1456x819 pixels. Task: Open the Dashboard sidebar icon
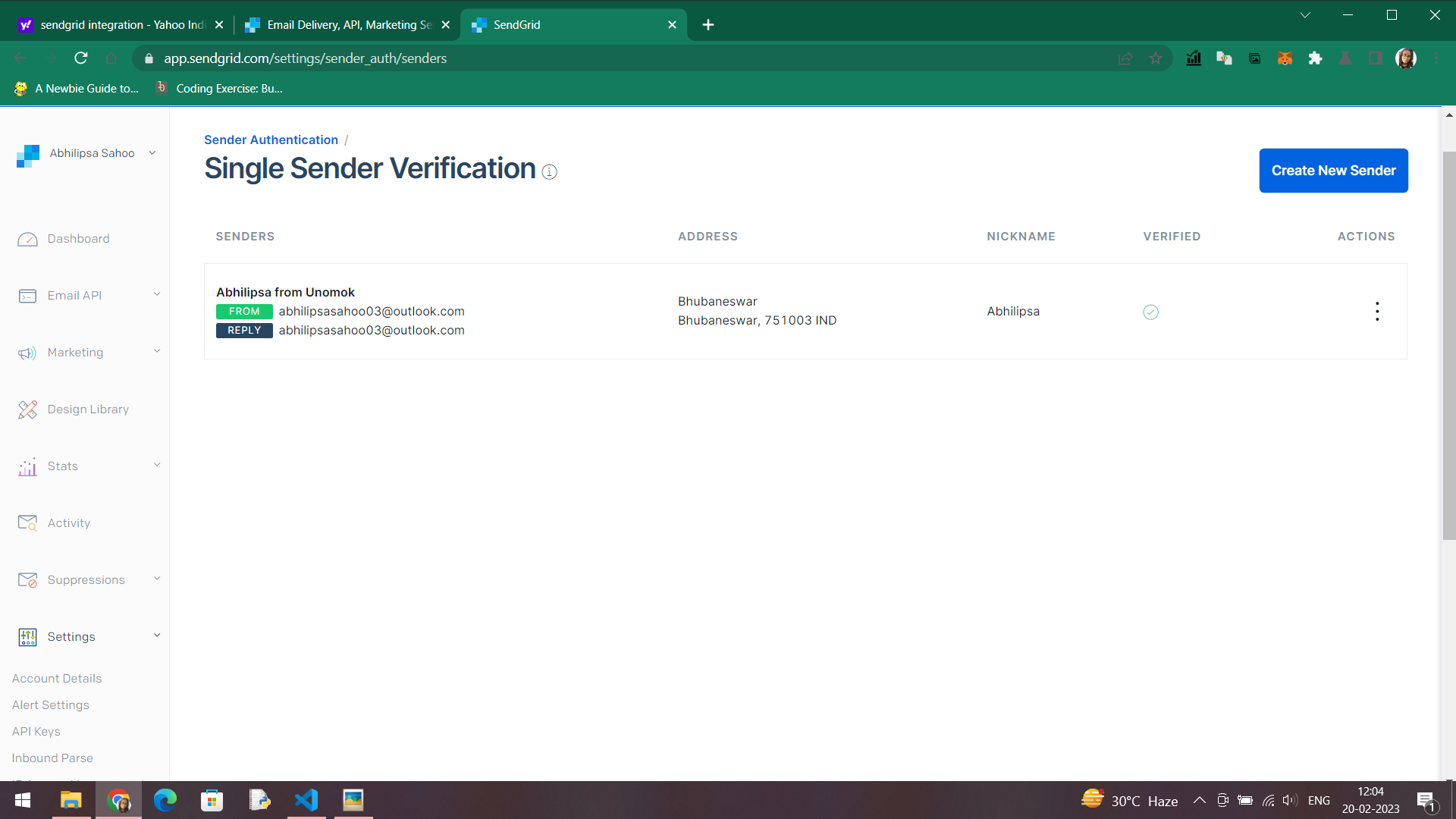27,240
